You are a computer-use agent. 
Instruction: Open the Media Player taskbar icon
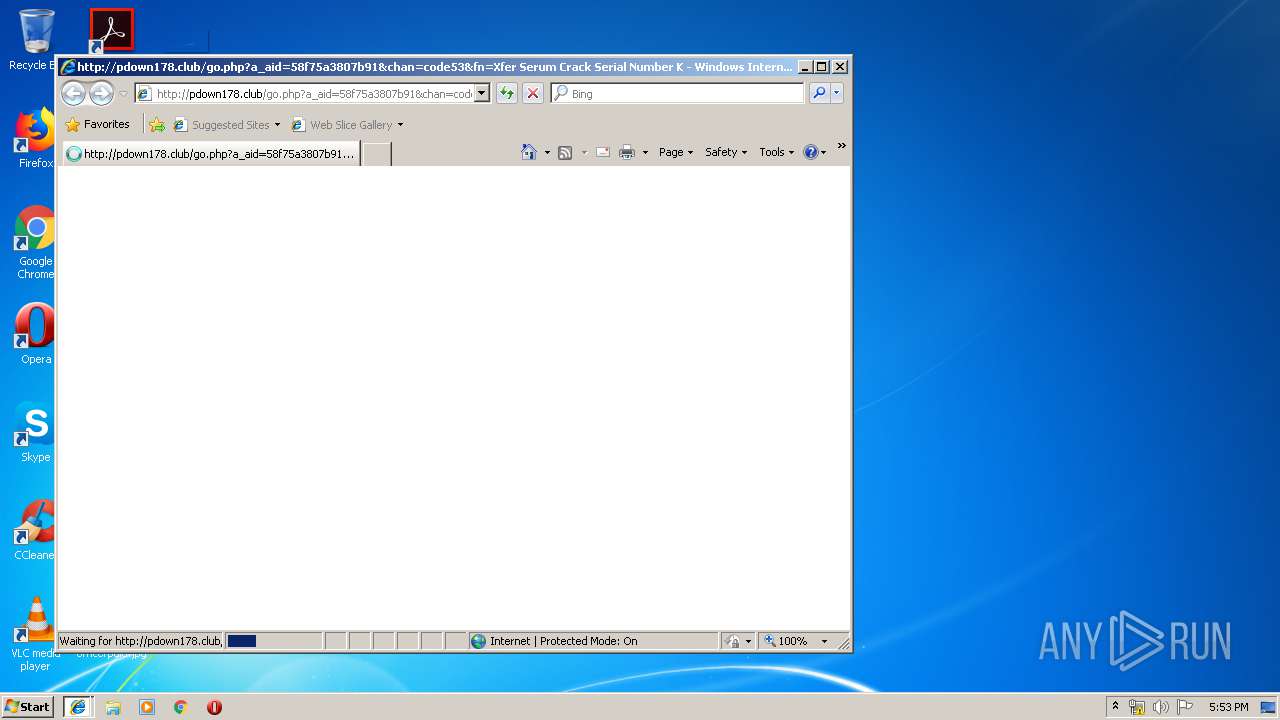click(x=147, y=707)
